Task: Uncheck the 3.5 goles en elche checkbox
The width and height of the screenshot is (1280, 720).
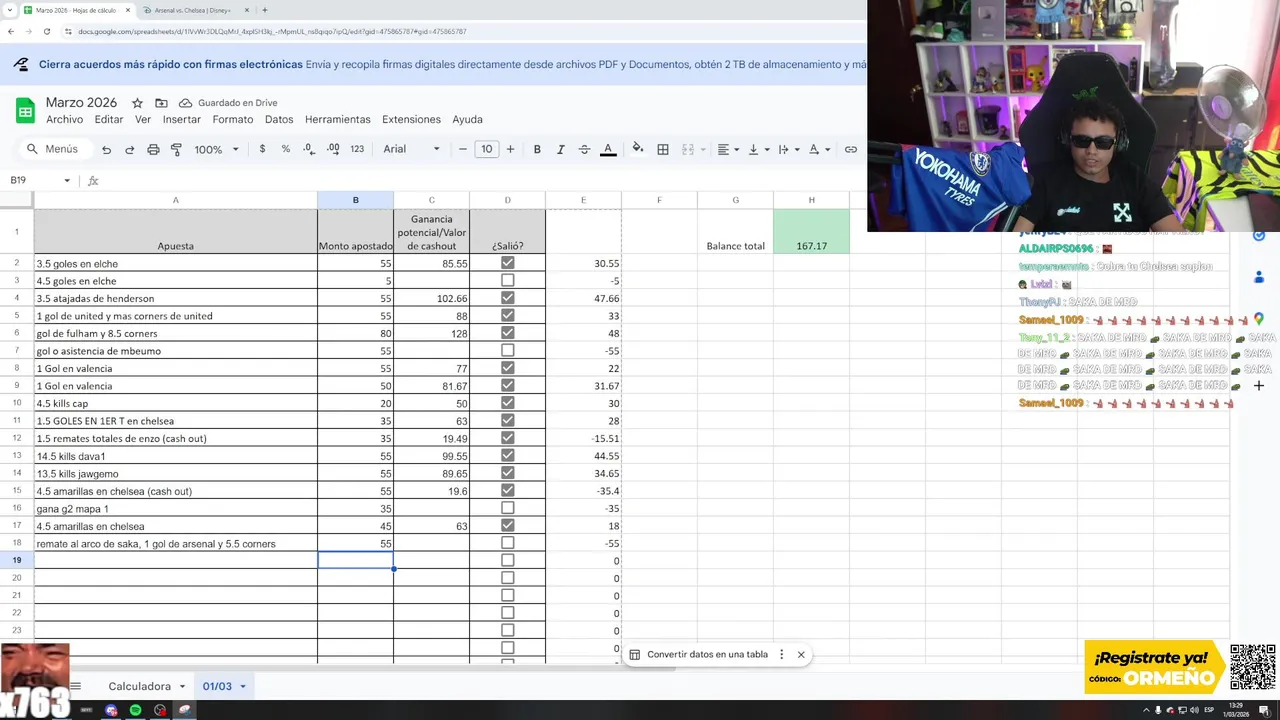Action: 507,263
